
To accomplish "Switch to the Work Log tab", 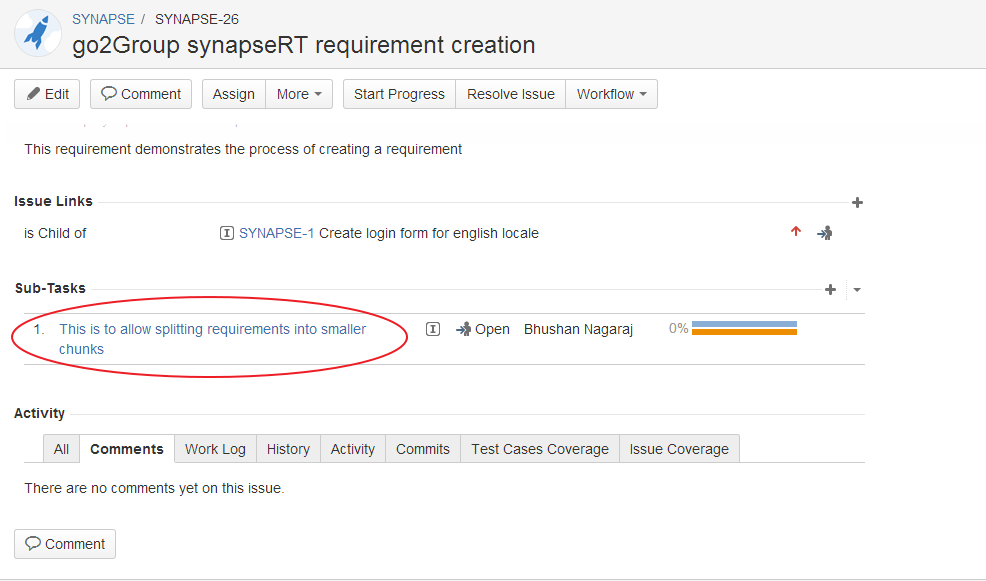I will click(x=215, y=449).
